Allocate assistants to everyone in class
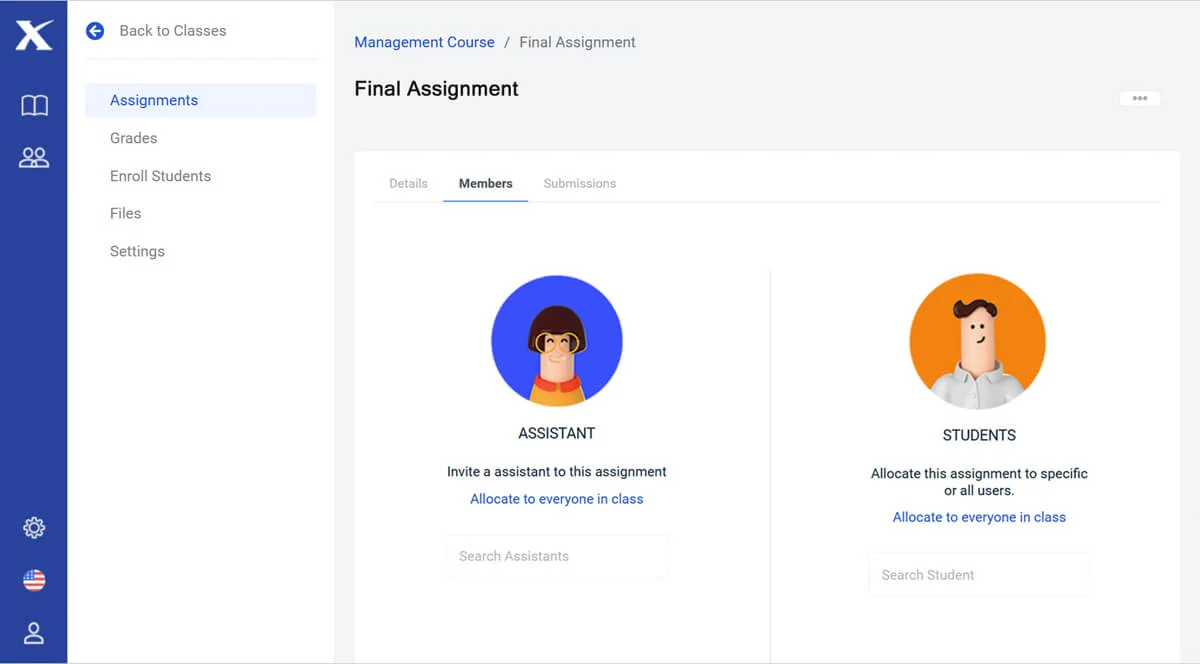The height and width of the screenshot is (664, 1200). point(557,499)
